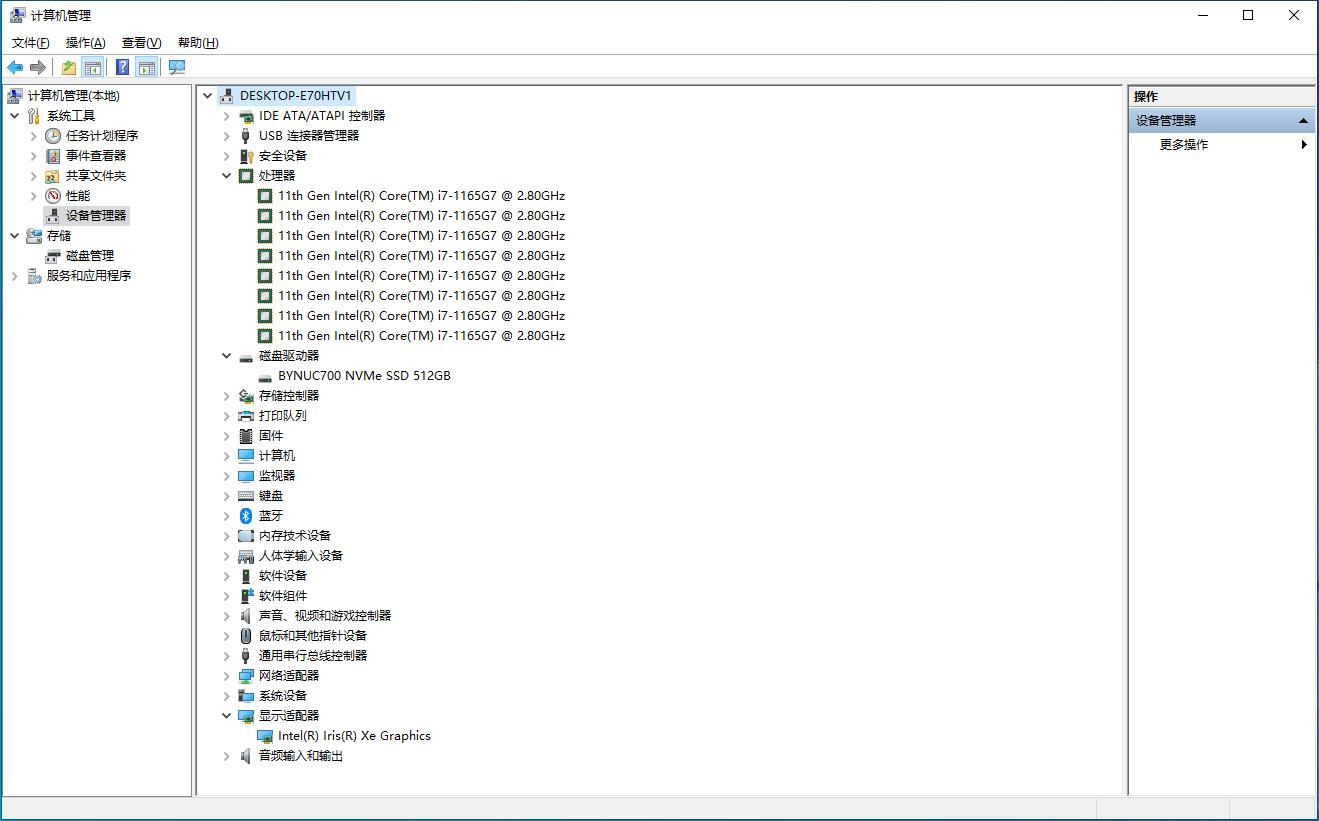Image resolution: width=1319 pixels, height=821 pixels.
Task: Click the 任务计划程序 clock icon
Action: click(53, 136)
